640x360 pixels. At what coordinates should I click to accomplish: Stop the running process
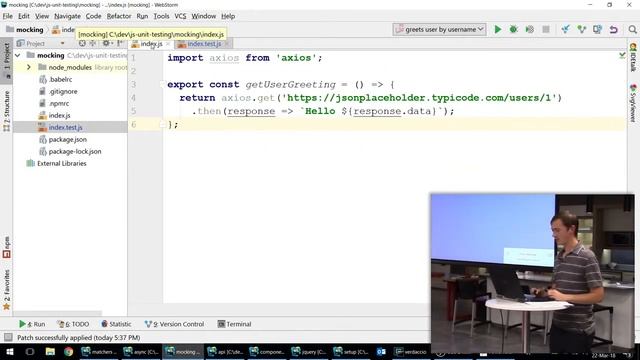tap(546, 29)
